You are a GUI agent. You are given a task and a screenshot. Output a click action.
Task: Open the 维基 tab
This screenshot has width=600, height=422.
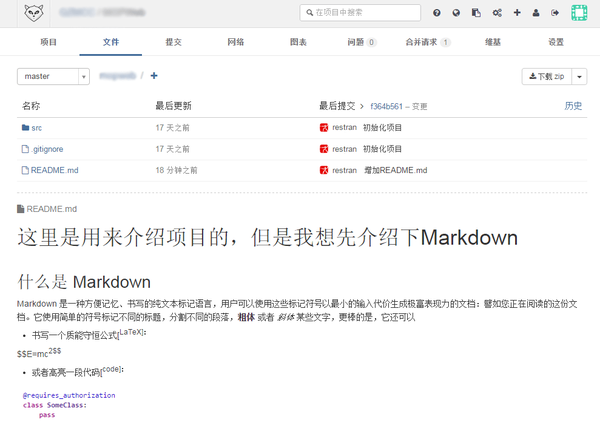493,42
